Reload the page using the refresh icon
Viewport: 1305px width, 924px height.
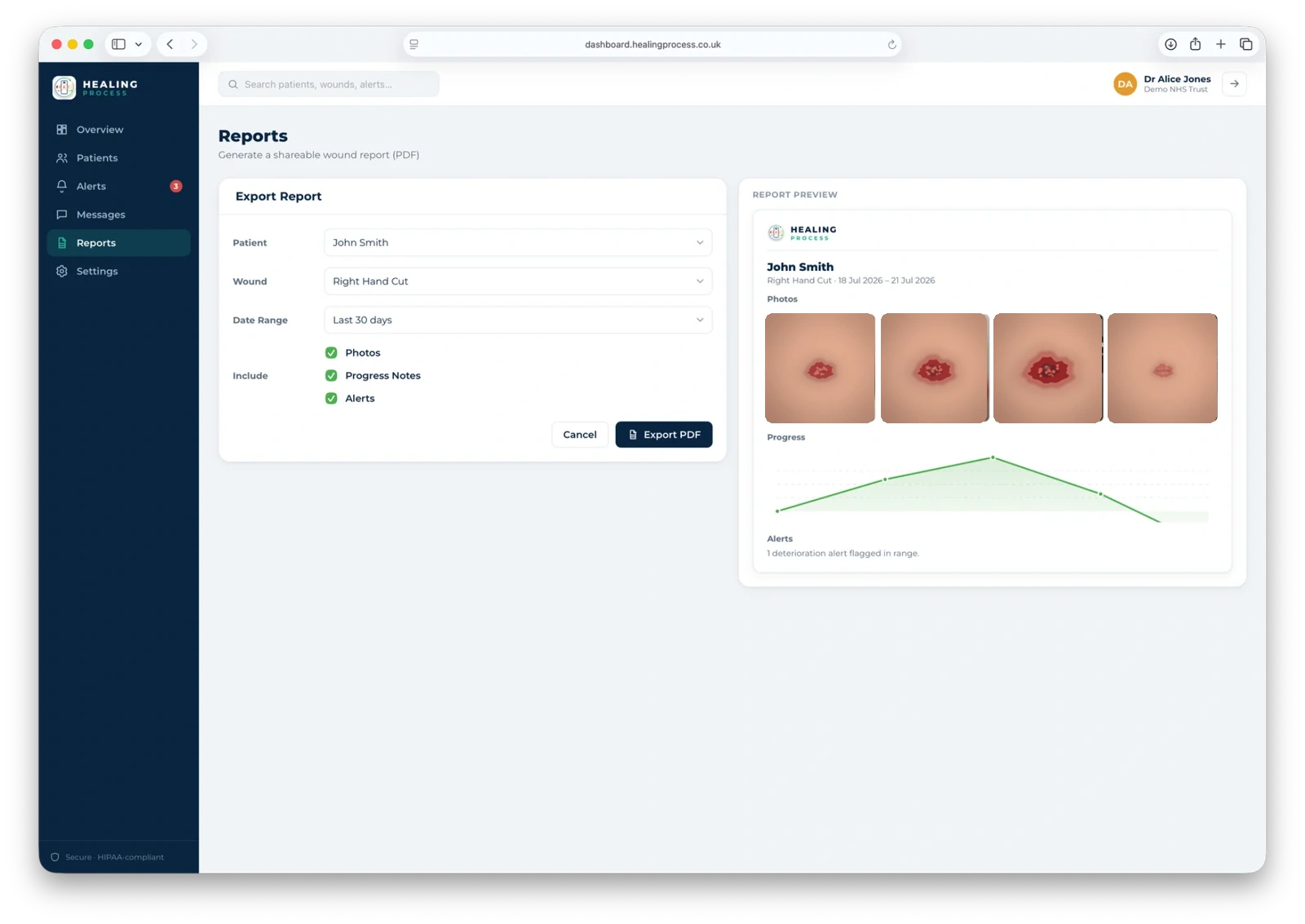coord(891,45)
